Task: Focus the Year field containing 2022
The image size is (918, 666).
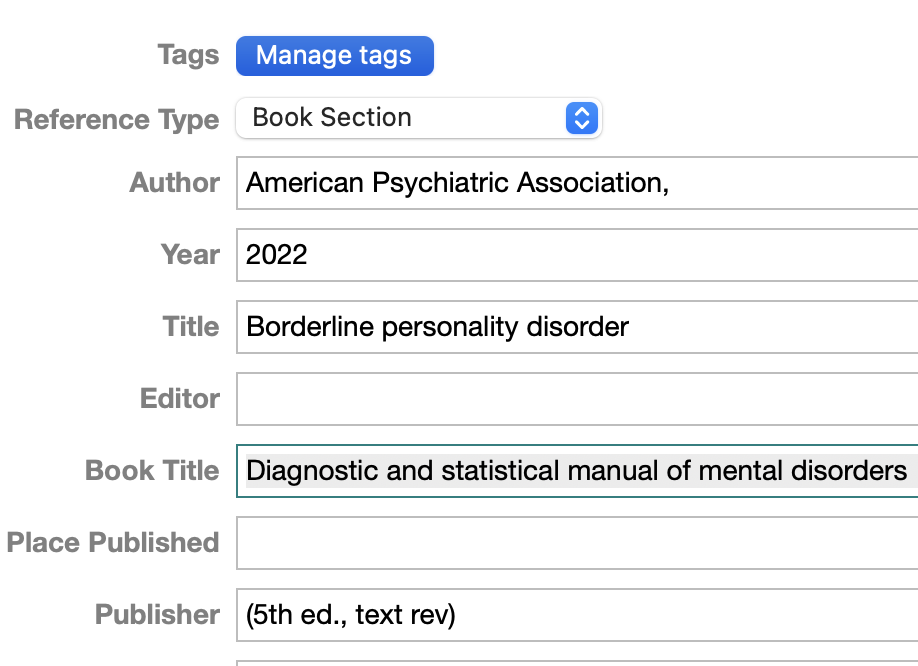Action: pos(576,255)
